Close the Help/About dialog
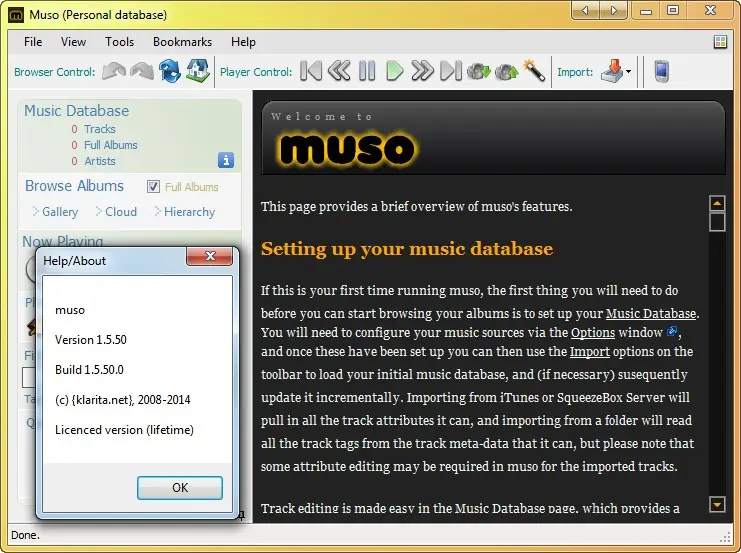The height and width of the screenshot is (553, 741). 210,256
